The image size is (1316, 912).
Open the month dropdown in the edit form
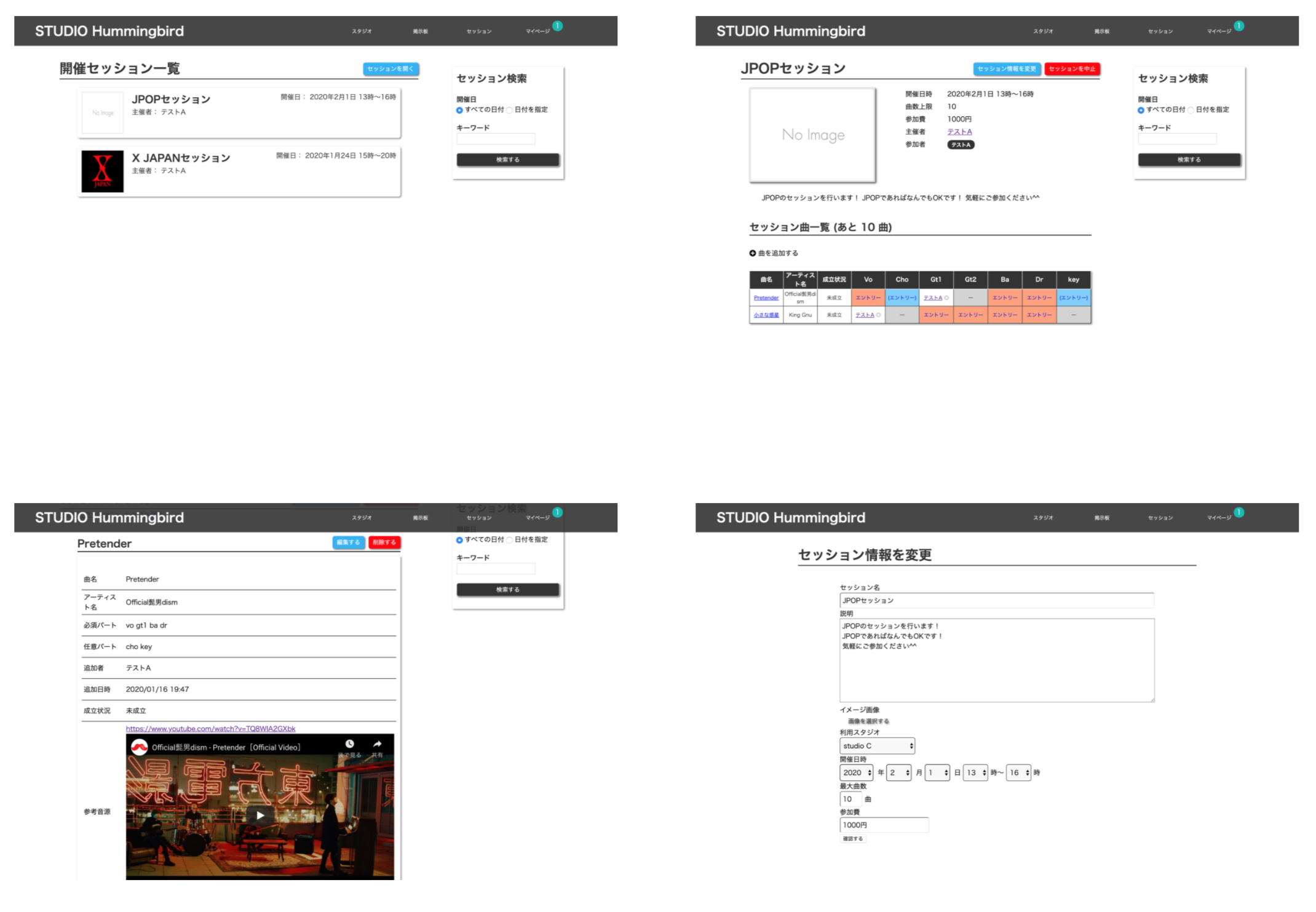[898, 772]
